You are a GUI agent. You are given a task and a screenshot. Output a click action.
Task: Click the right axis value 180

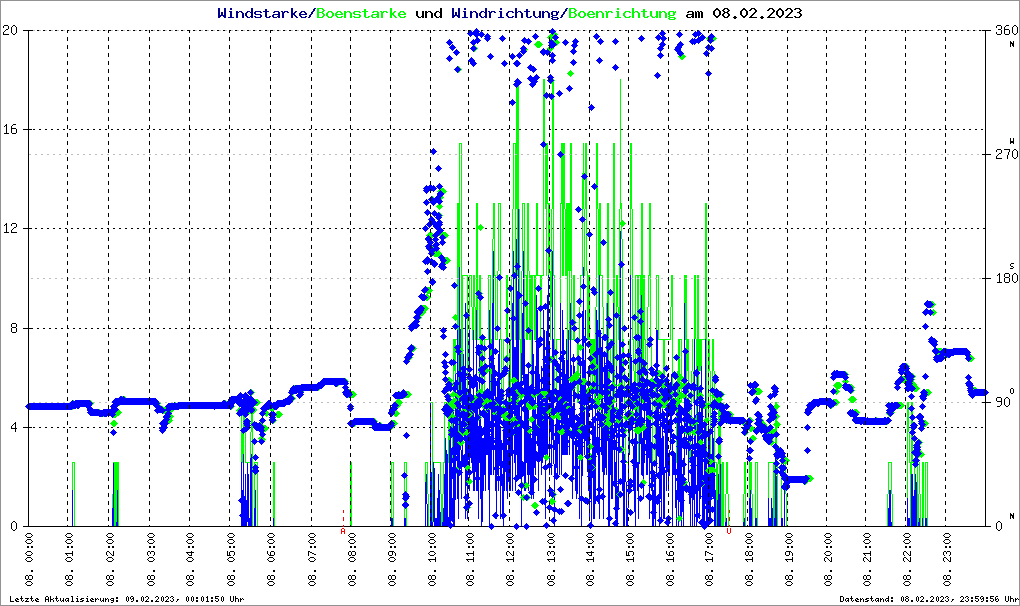coord(1006,278)
